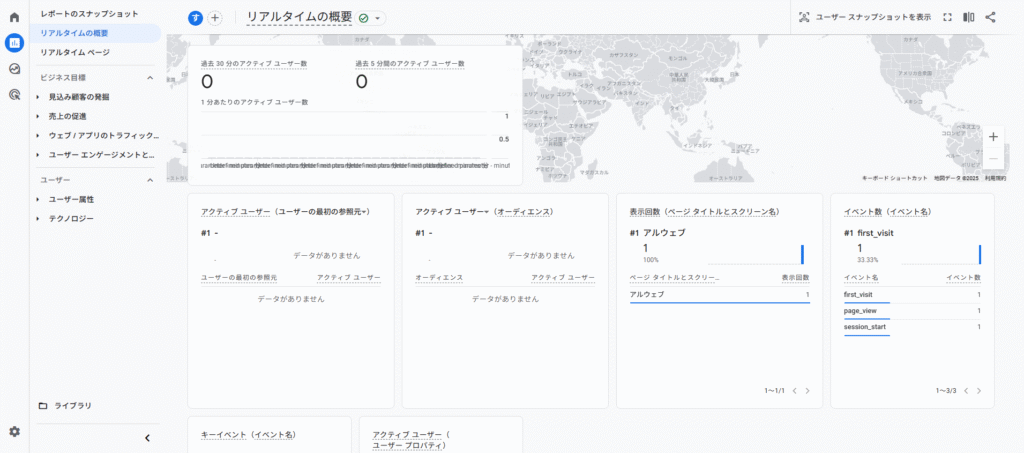This screenshot has height=453, width=1024.
Task: Collapse the ビジネス目標 section
Action: click(x=150, y=77)
